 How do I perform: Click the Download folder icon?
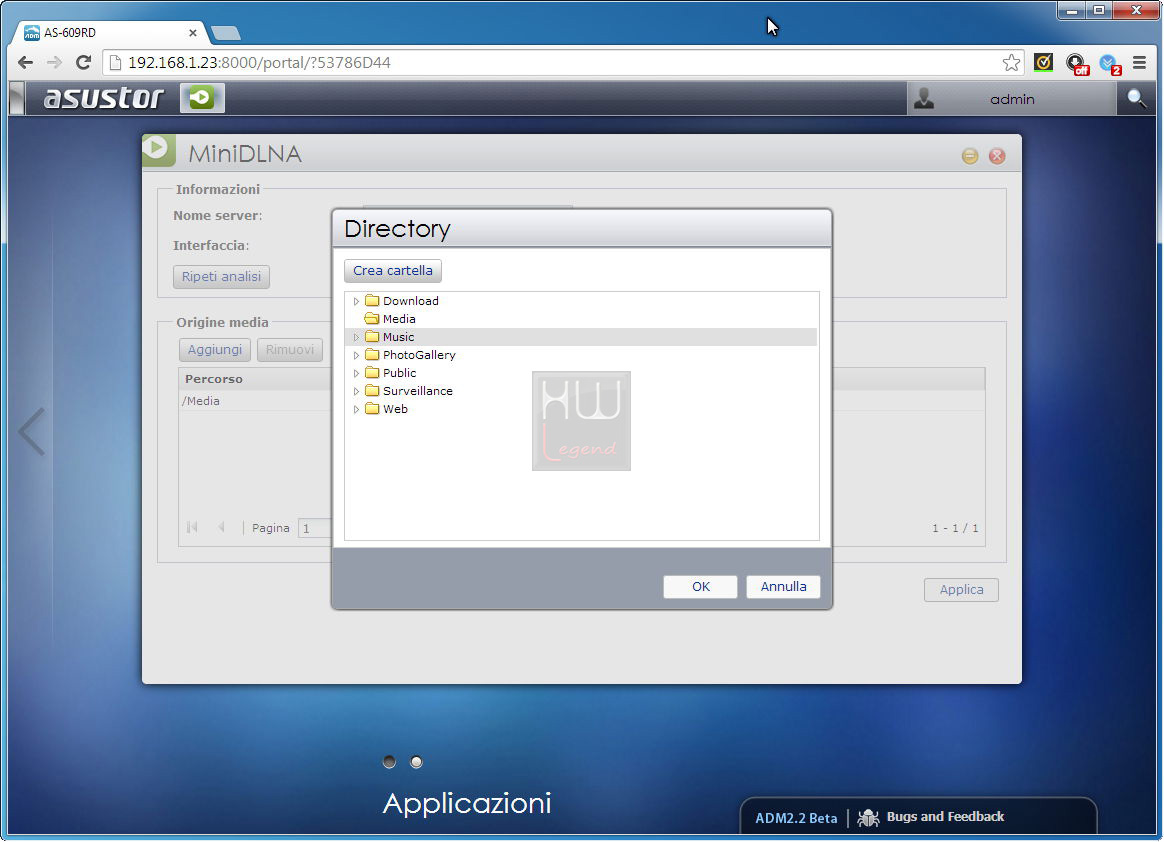coord(372,301)
